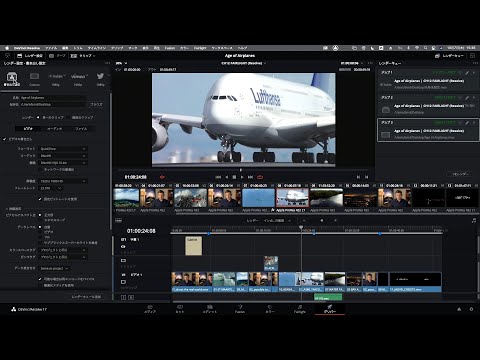Viewport: 480px width, 360px height.
Task: Open the codec Type dropdown
Action: 63,163
